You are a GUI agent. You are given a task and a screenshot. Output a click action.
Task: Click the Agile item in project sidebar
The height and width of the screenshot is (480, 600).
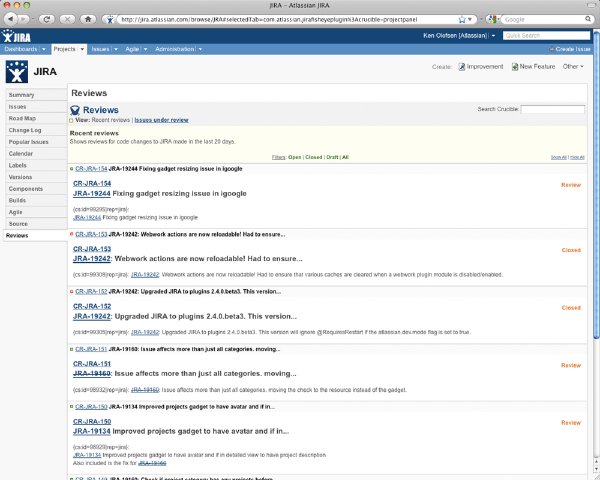coord(36,212)
